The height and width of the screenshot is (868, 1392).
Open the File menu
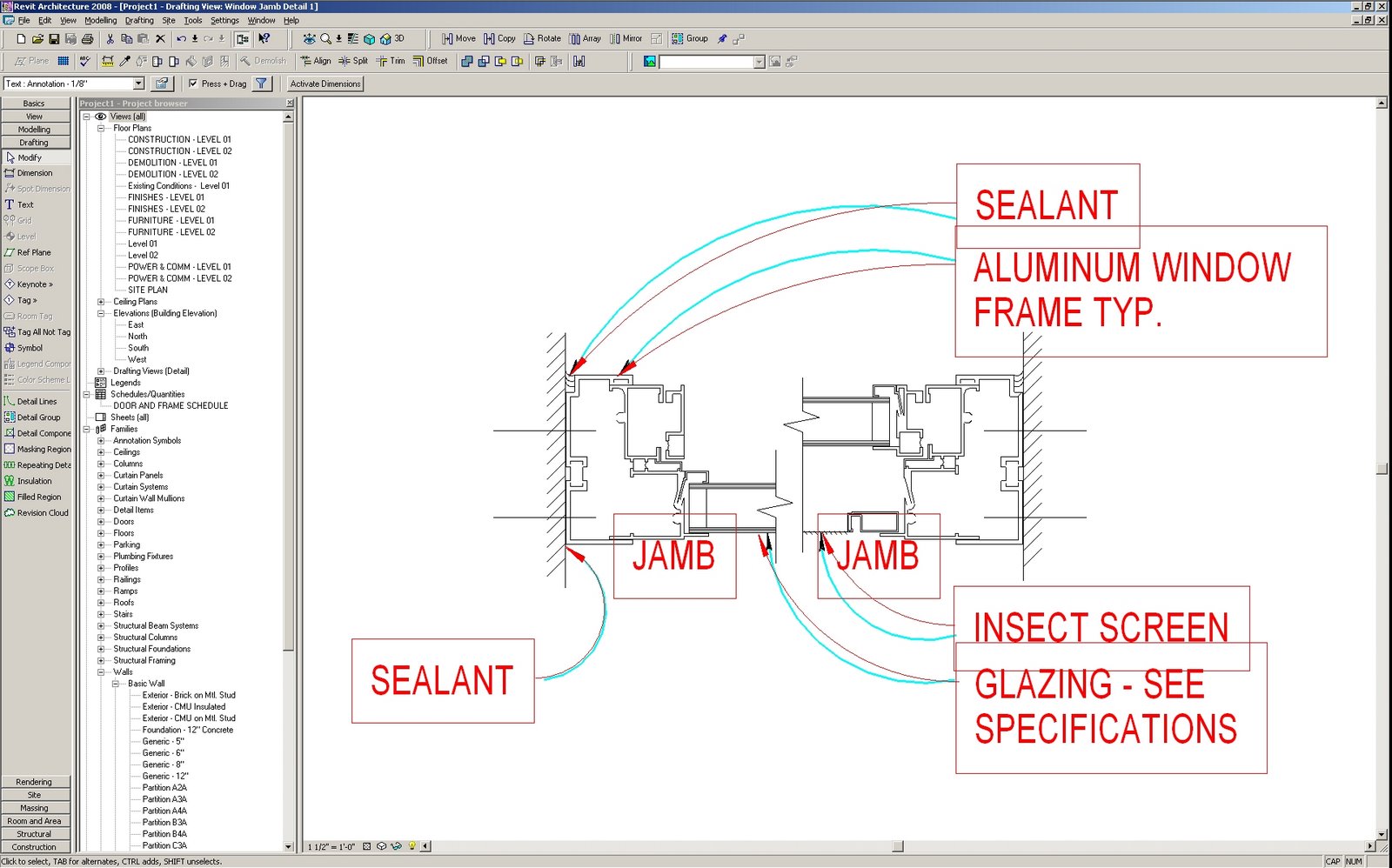(x=23, y=20)
